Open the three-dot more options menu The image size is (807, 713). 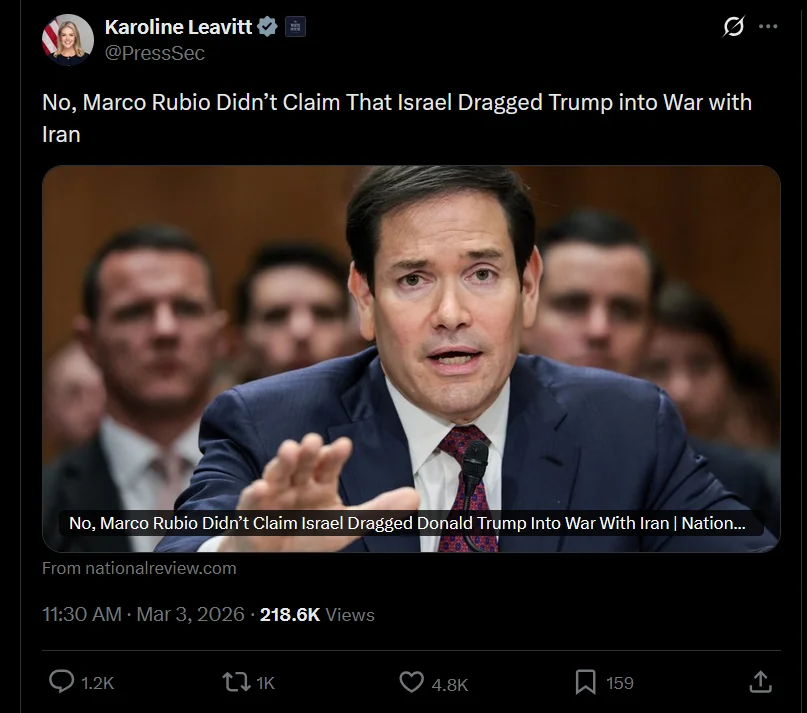(x=768, y=27)
